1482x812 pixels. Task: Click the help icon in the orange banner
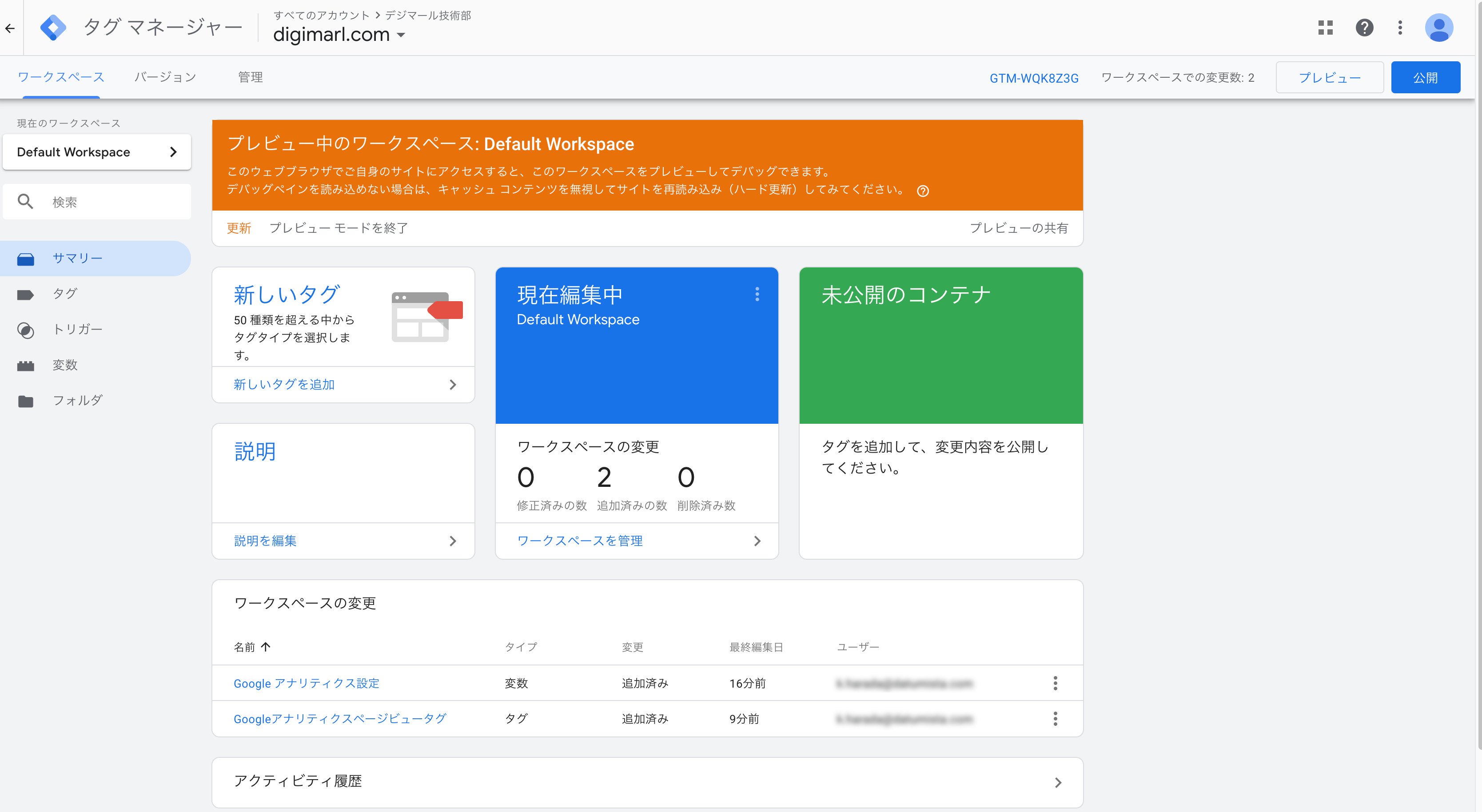click(923, 191)
